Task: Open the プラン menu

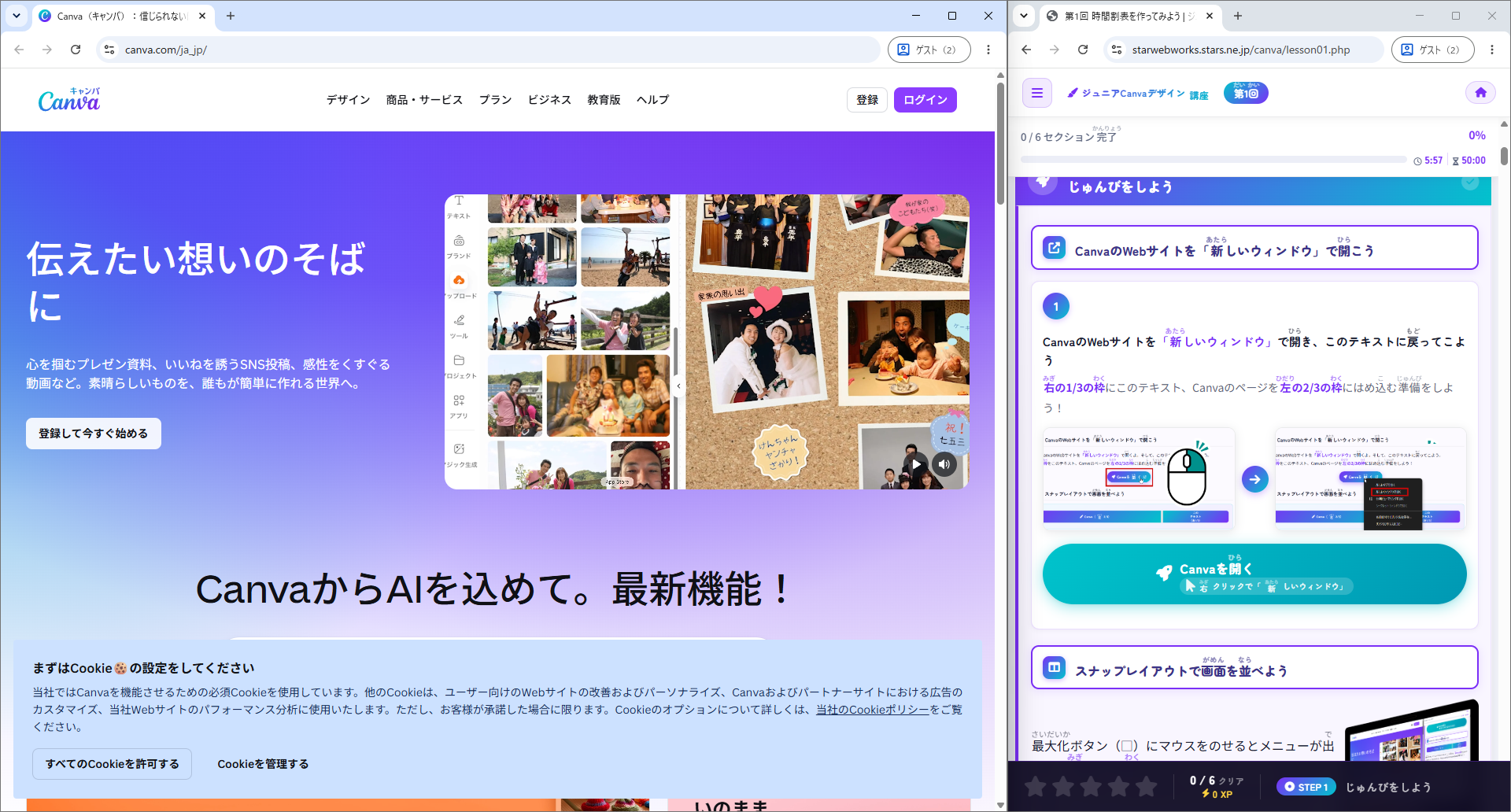Action: coord(495,100)
